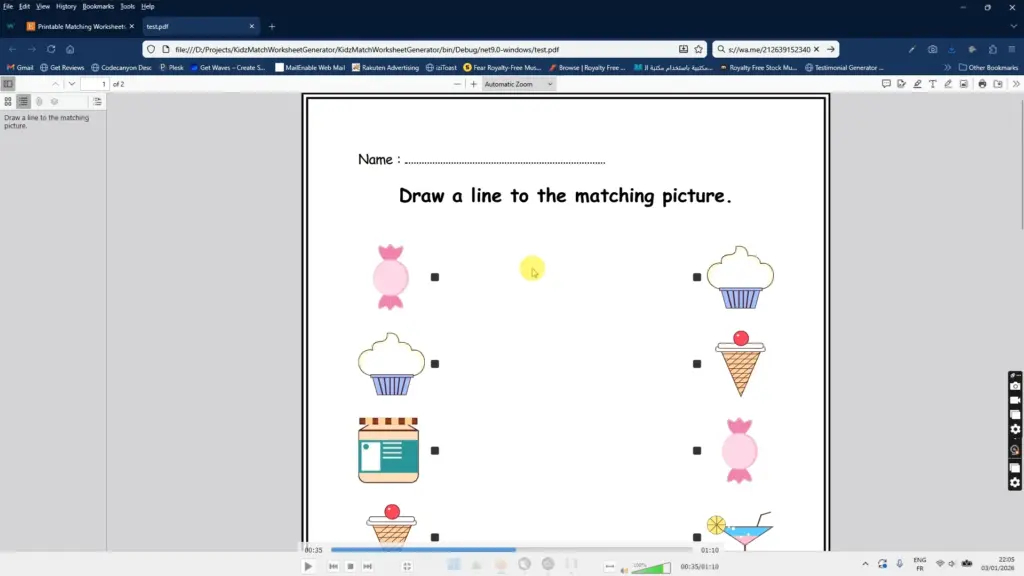
Task: Open the Gmail bookmark
Action: click(22, 67)
